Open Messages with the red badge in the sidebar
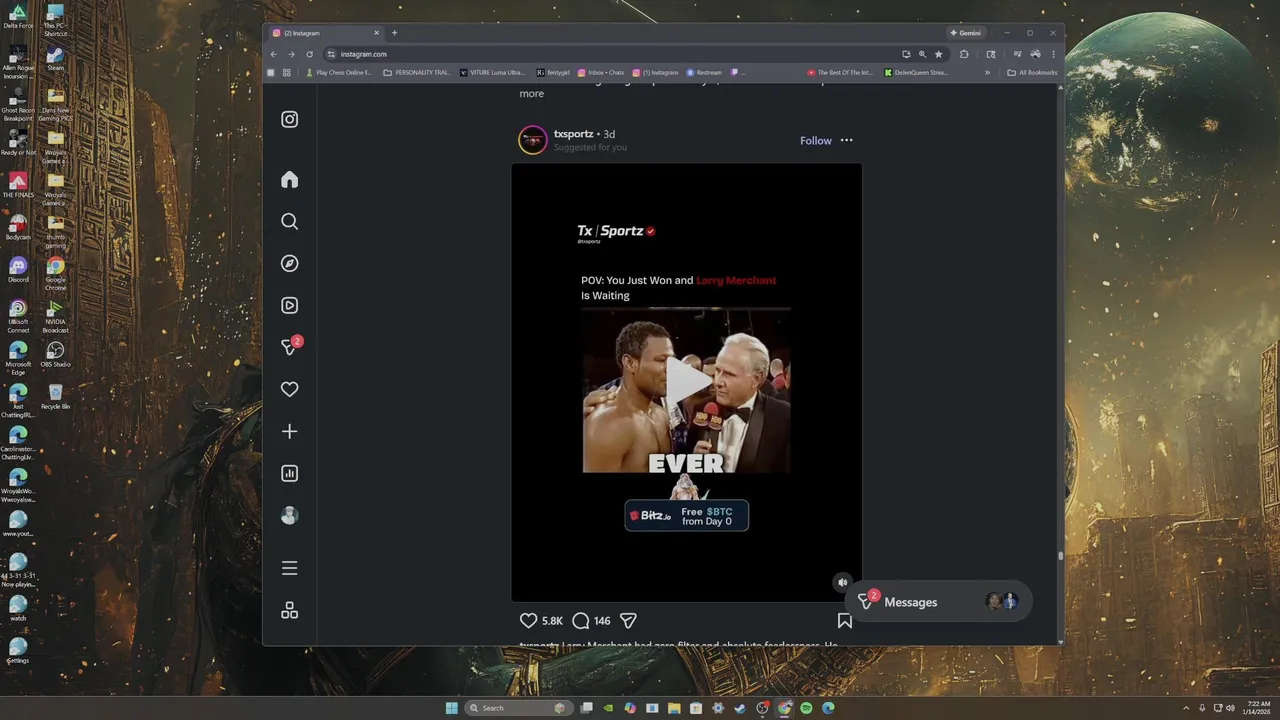The height and width of the screenshot is (720, 1280). point(291,346)
